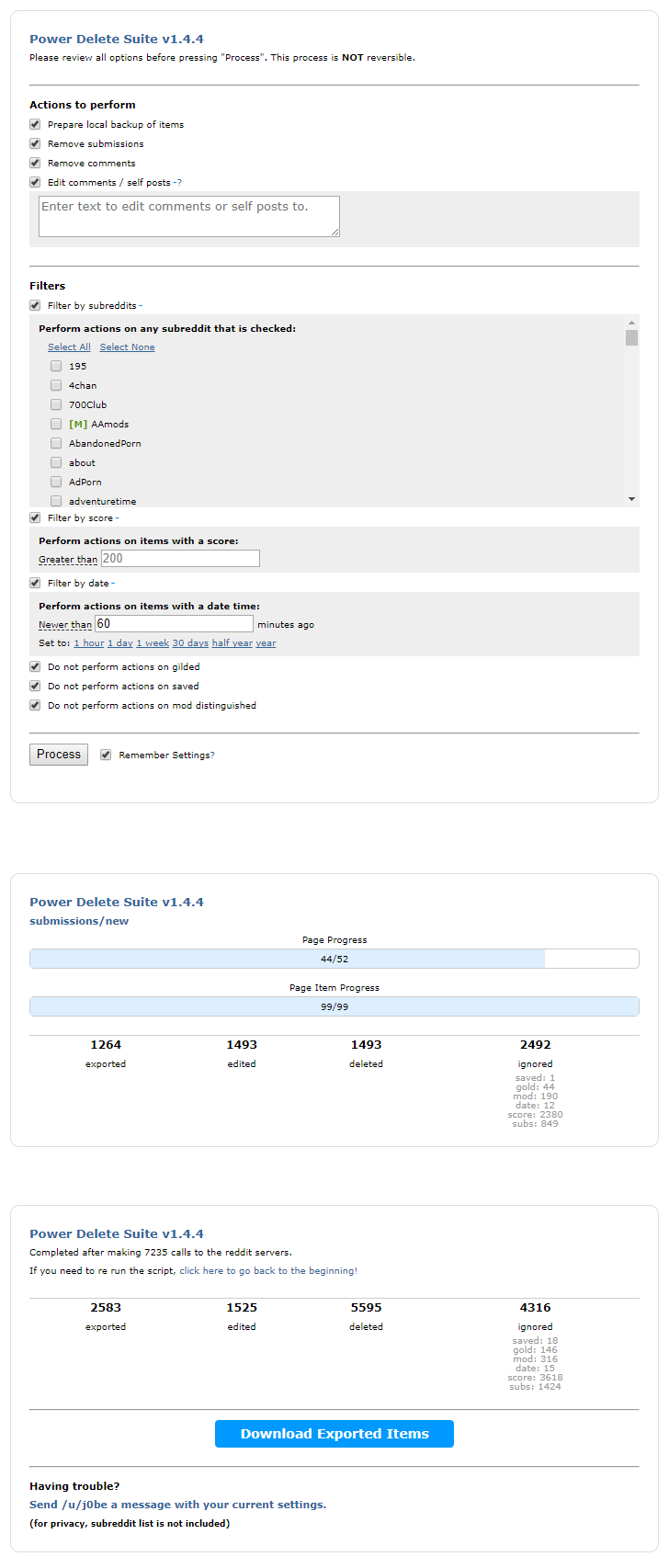Click the score value input field
Screen dimensions: 669x1568
click(x=180, y=559)
